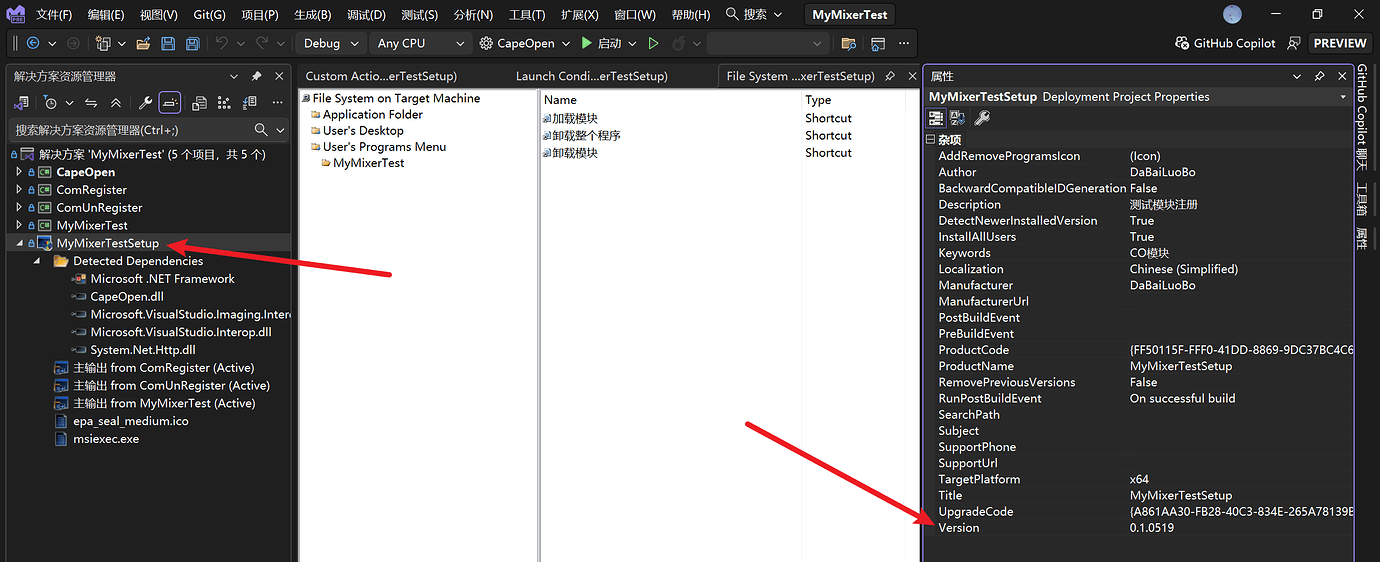Viewport: 1380px width, 562px height.
Task: Toggle the Categorized view in Properties panel
Action: click(936, 118)
